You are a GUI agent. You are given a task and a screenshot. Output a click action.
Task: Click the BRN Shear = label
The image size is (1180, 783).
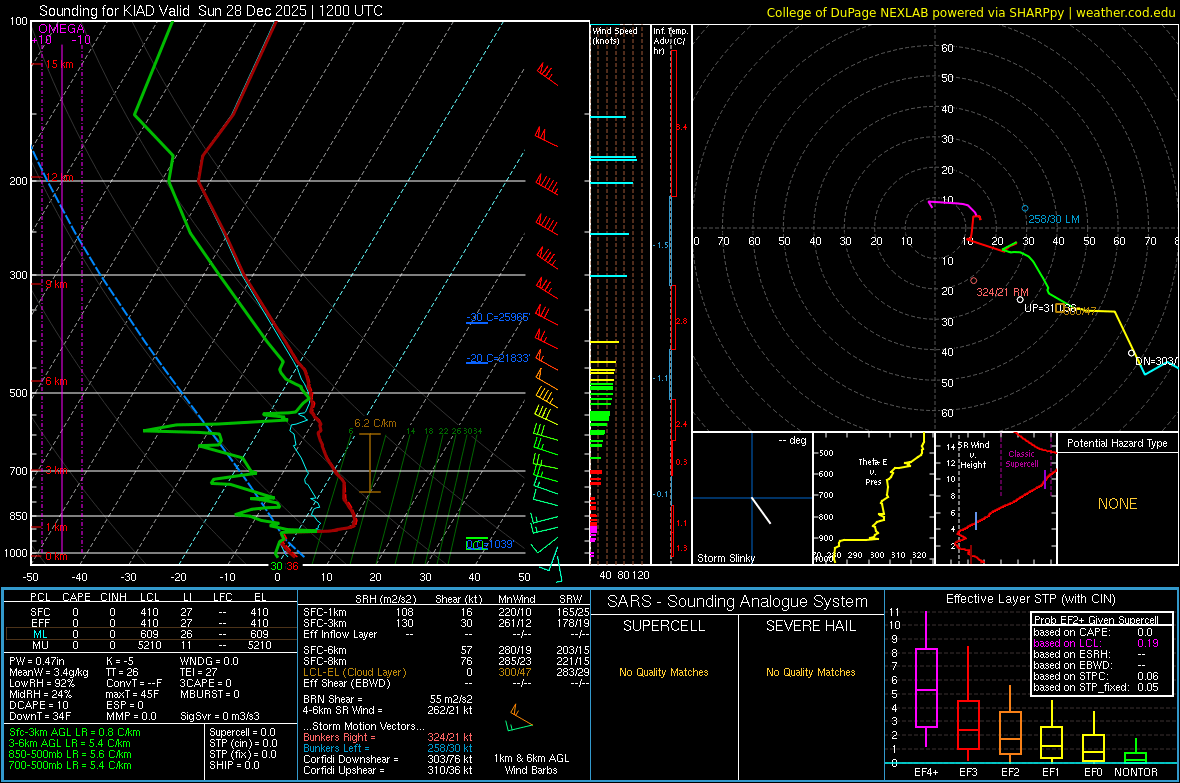click(333, 699)
